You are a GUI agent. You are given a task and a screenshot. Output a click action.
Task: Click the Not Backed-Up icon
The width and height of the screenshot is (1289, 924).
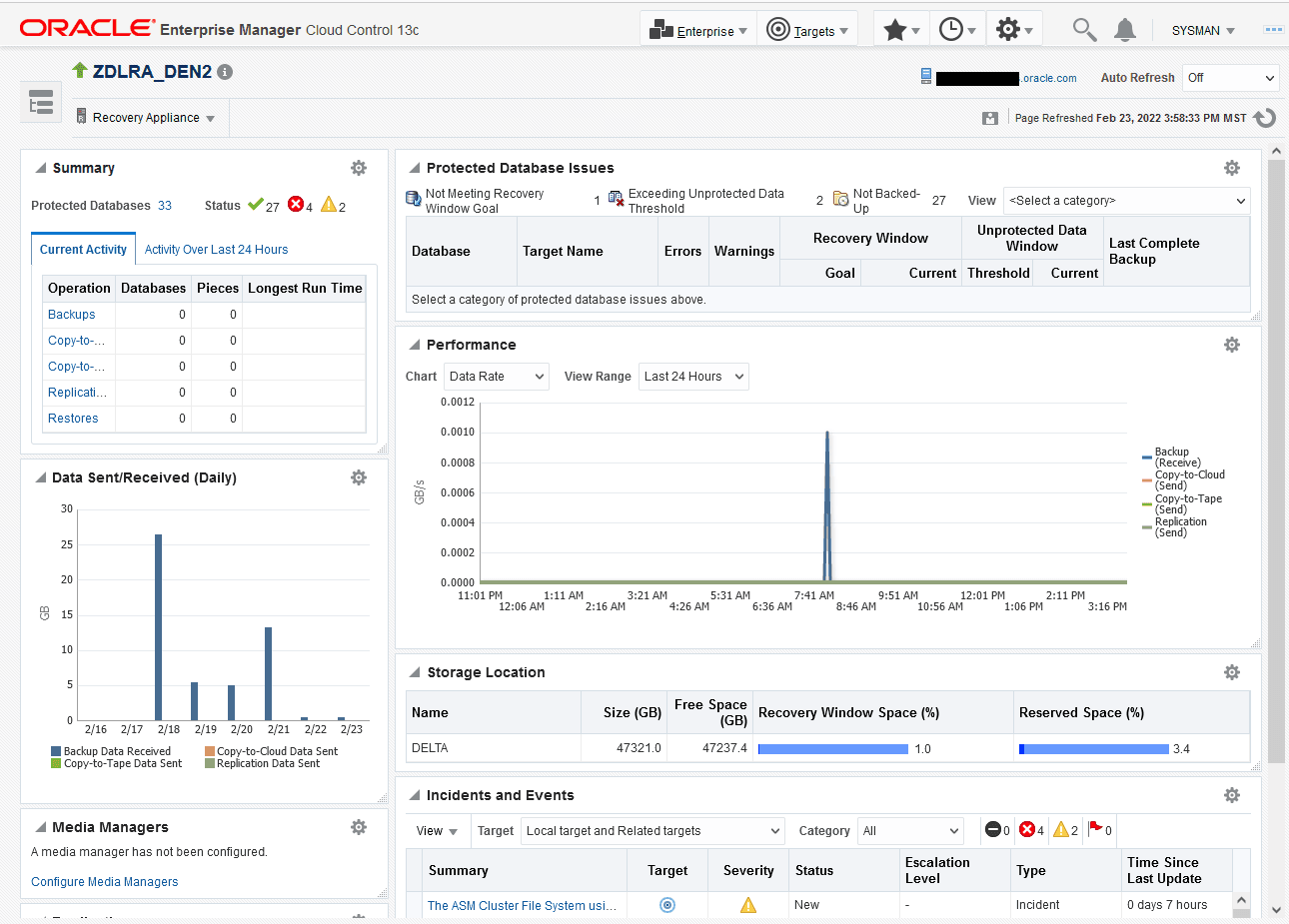tap(841, 199)
